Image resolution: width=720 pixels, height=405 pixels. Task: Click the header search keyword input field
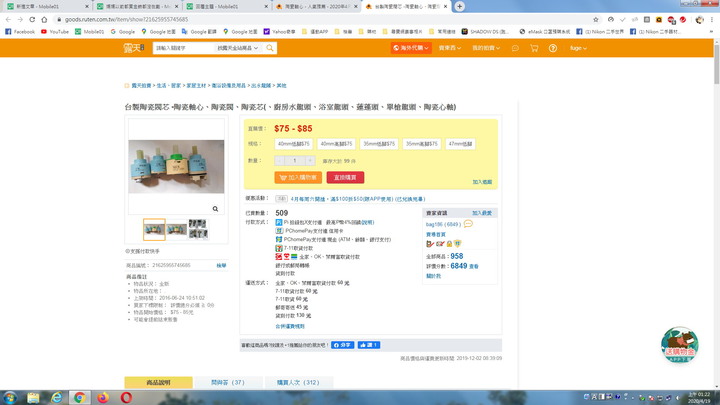[184, 48]
